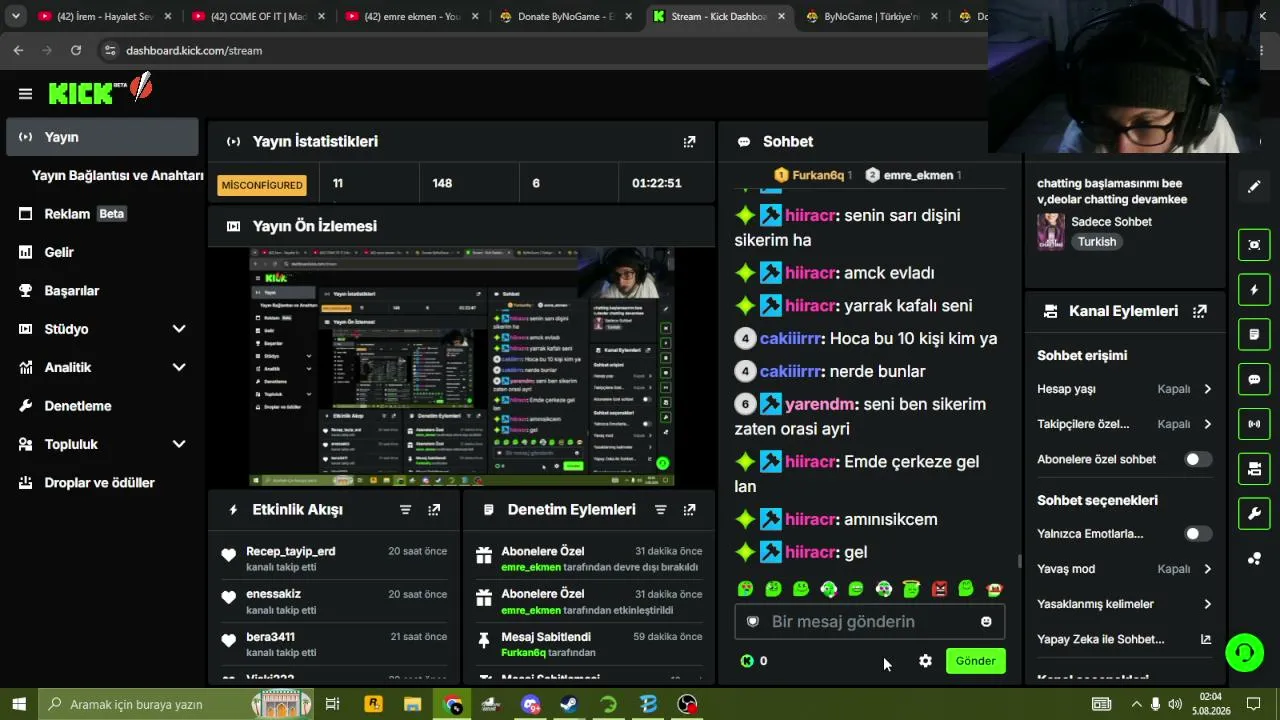Screen dimensions: 1280x720
Task: Open Yapay Zeka ile Sohbet external link
Action: pos(1205,640)
